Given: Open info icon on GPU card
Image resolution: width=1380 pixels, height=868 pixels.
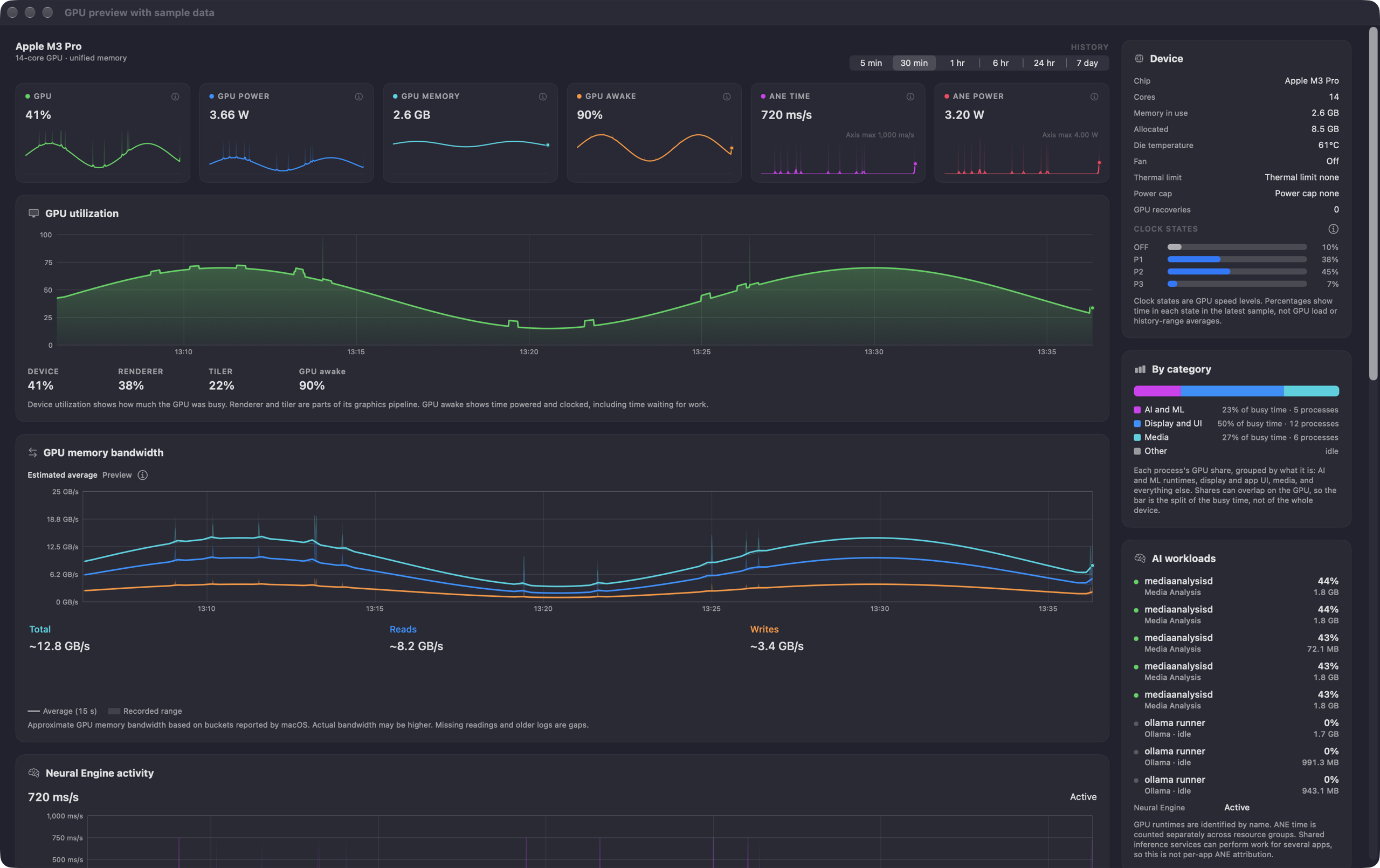Looking at the screenshot, I should click(x=175, y=97).
